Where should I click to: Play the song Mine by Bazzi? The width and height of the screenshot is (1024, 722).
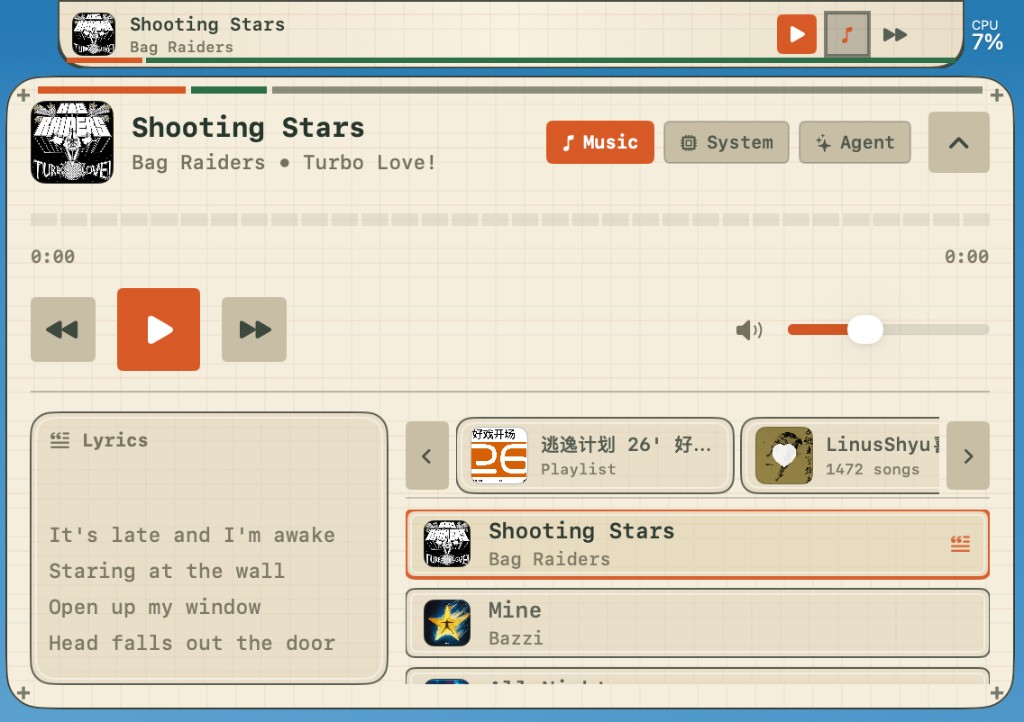click(x=697, y=623)
